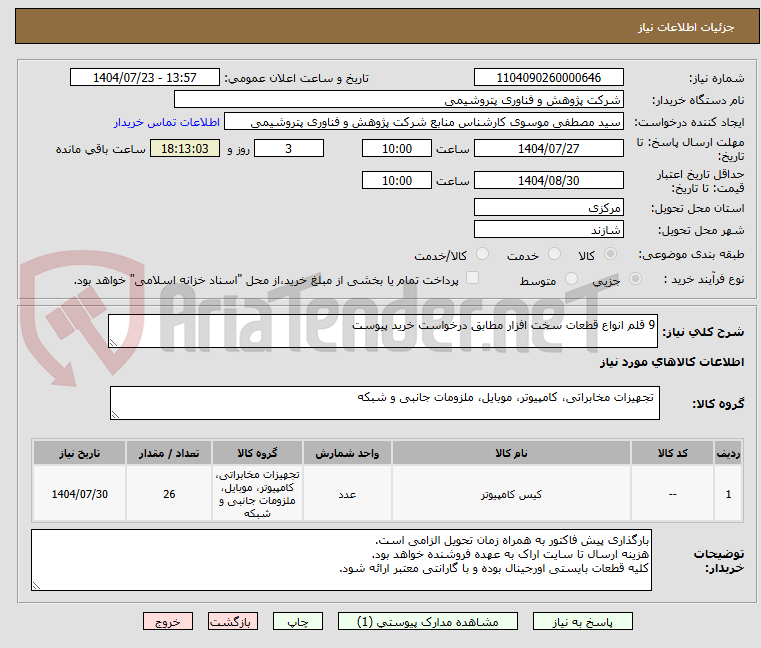The width and height of the screenshot is (761, 648).
Task: Click the تاریخ نیاز column header
Action: pyautogui.click(x=80, y=453)
